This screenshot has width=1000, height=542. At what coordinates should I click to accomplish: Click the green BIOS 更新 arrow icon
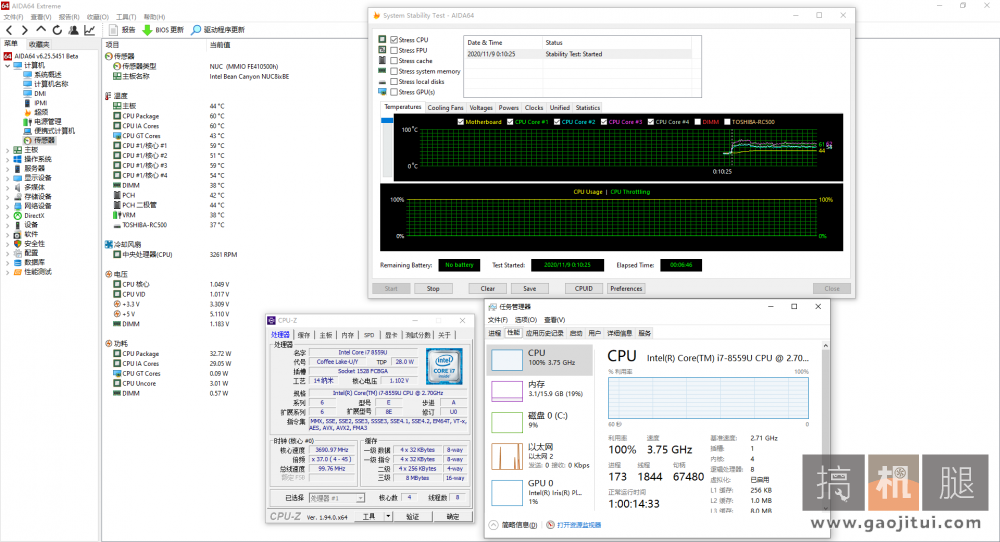(x=147, y=30)
